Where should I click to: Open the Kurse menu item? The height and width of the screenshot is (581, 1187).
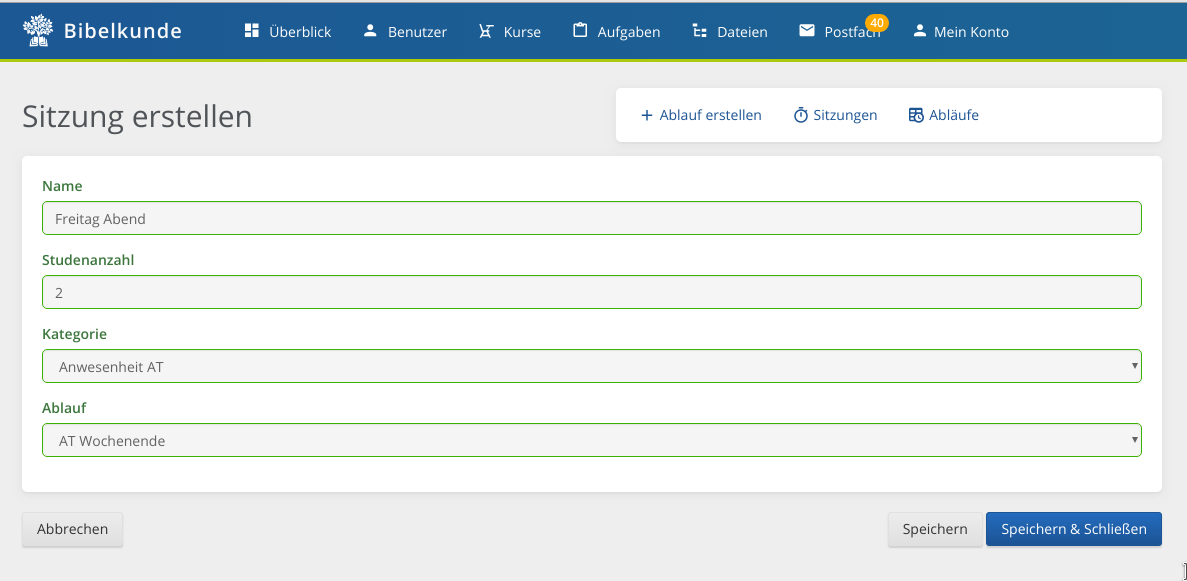point(509,32)
